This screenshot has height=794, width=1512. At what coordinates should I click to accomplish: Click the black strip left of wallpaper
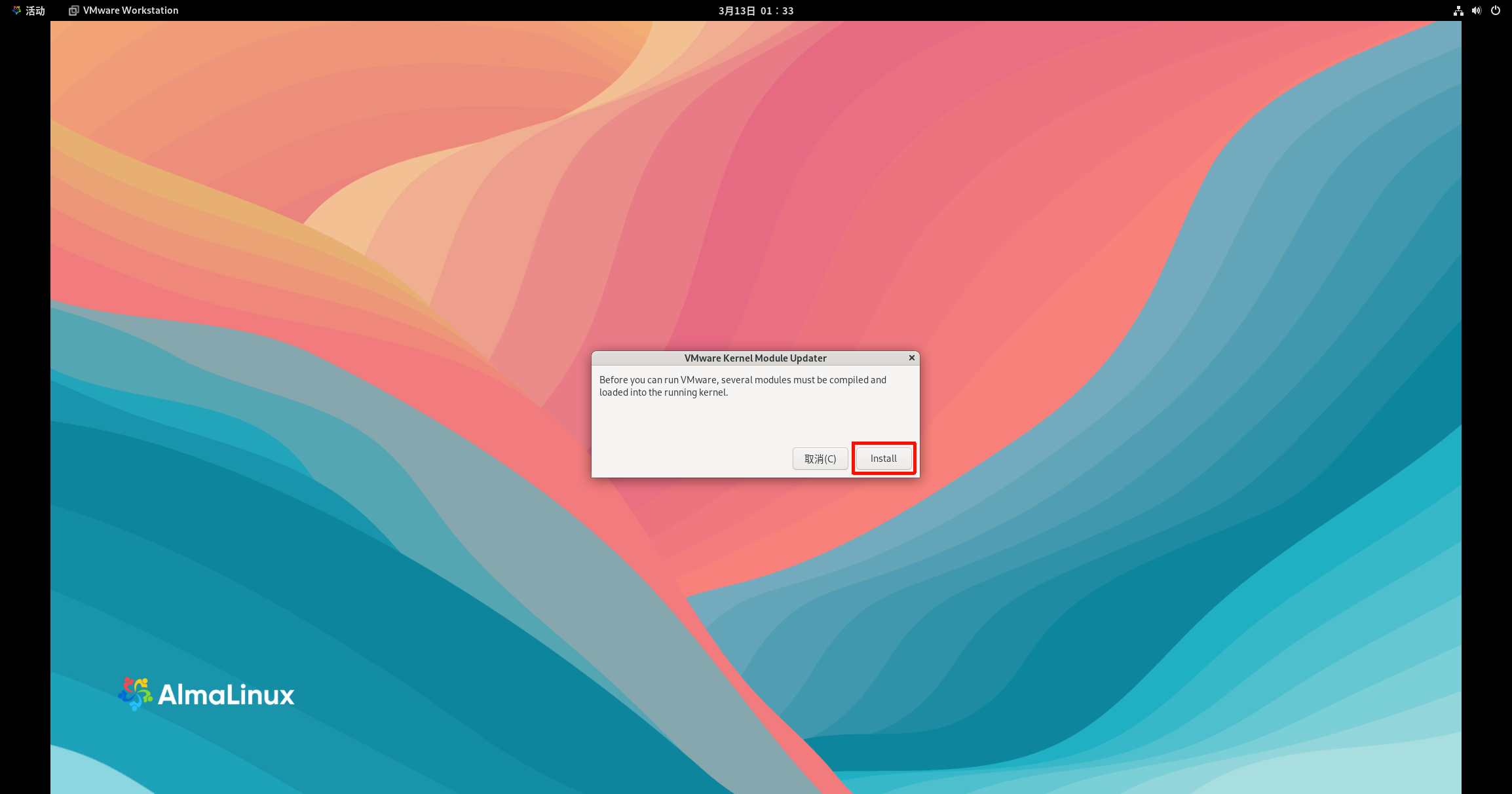[x=25, y=393]
